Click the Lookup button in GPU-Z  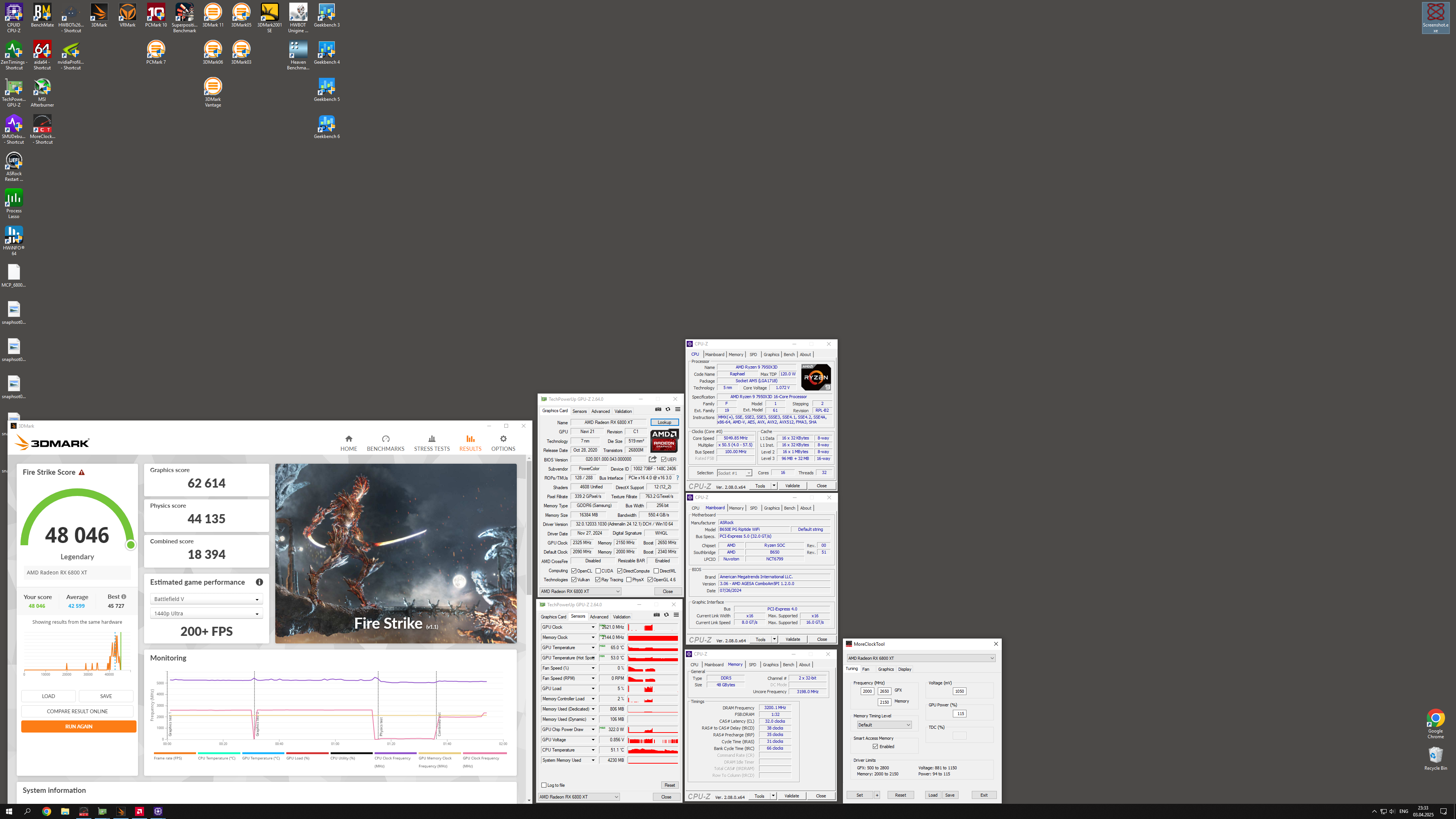coord(664,422)
